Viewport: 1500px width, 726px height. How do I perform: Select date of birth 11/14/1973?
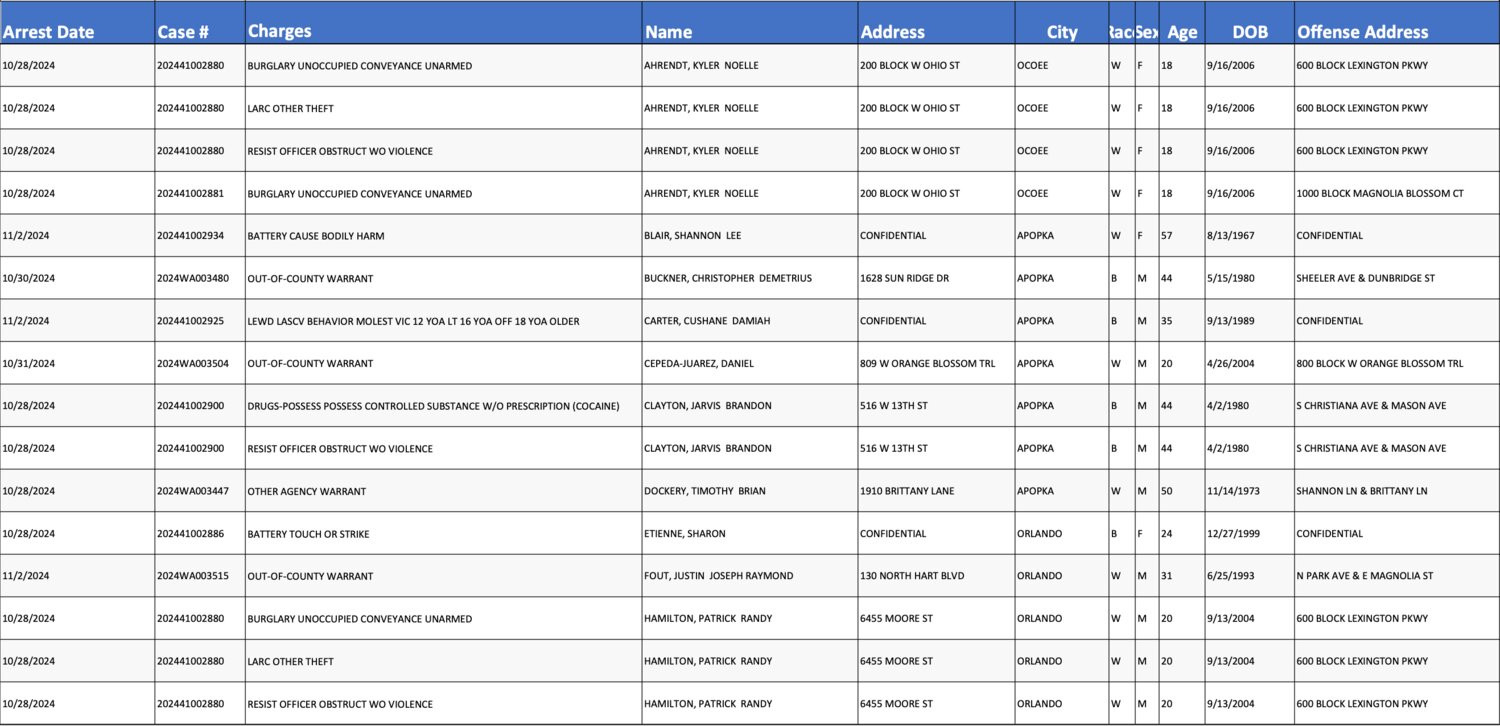point(1250,491)
